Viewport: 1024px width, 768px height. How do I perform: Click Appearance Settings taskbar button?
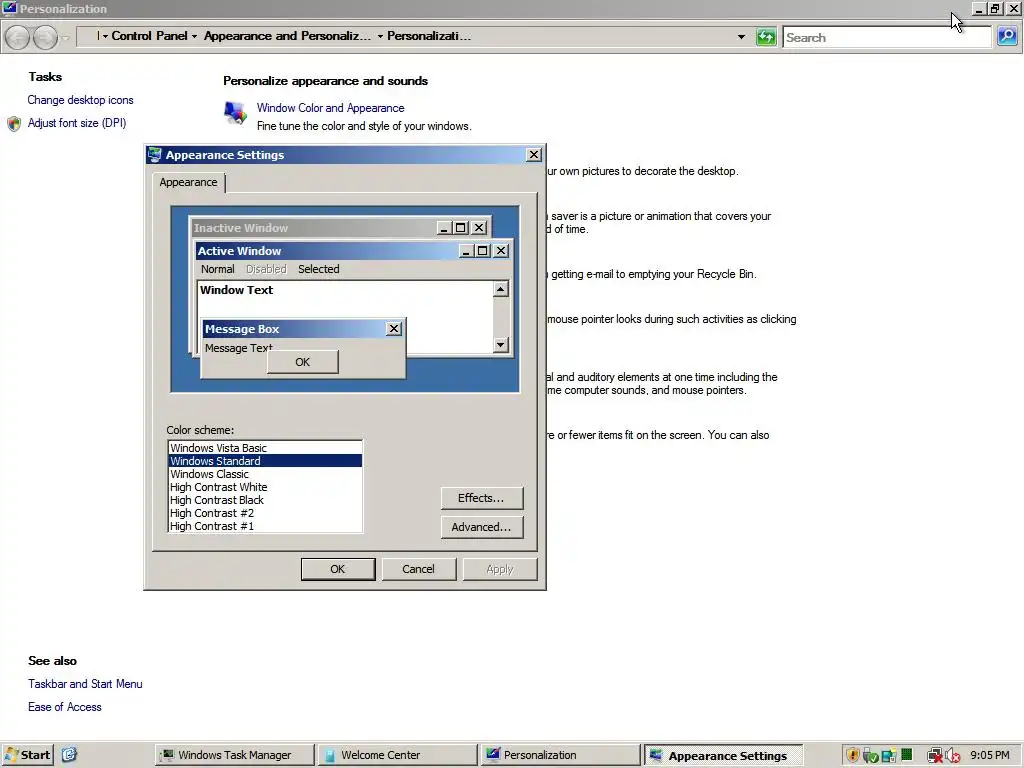(723, 755)
